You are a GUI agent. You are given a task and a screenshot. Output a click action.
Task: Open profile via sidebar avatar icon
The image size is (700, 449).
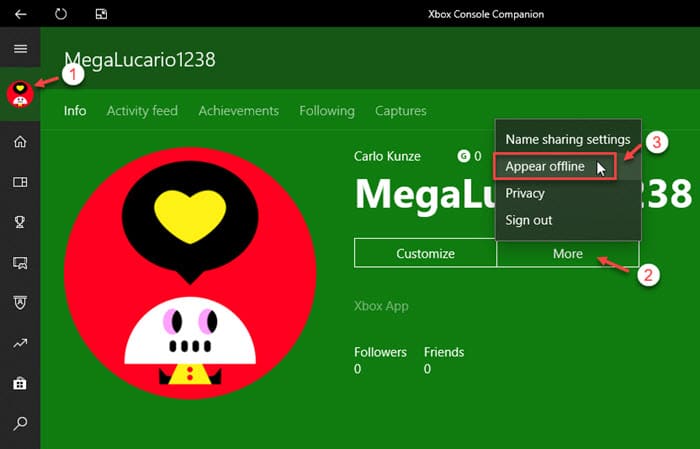pos(20,94)
